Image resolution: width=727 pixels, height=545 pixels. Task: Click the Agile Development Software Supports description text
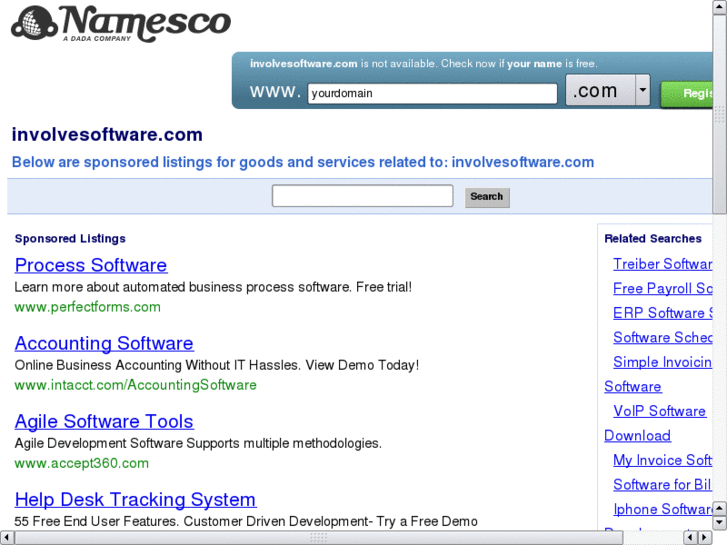click(x=198, y=443)
